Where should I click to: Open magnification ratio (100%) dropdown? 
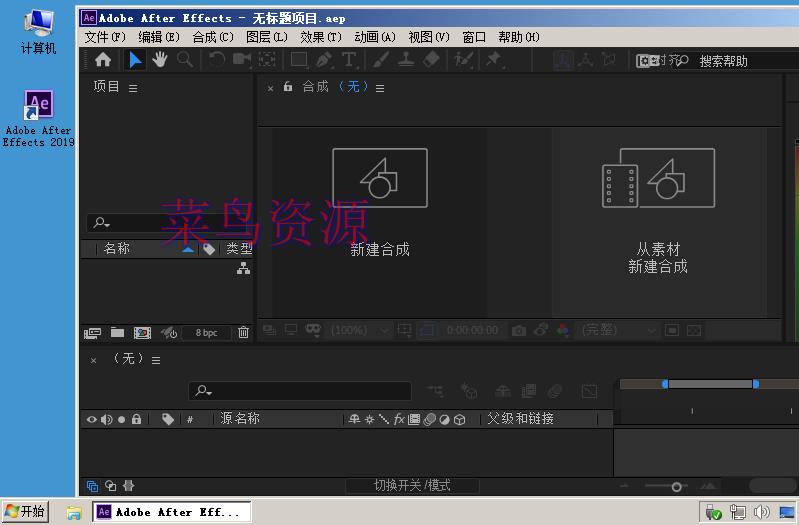360,330
